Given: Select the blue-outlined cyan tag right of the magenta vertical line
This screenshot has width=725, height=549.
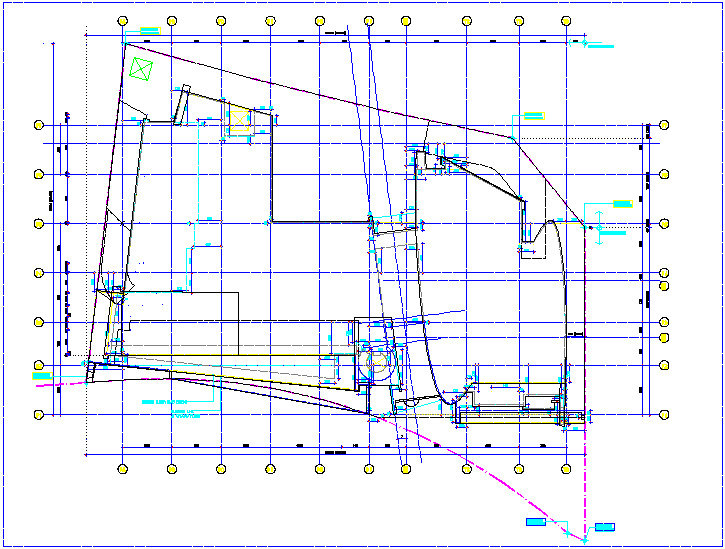Looking at the screenshot, I should [x=605, y=527].
